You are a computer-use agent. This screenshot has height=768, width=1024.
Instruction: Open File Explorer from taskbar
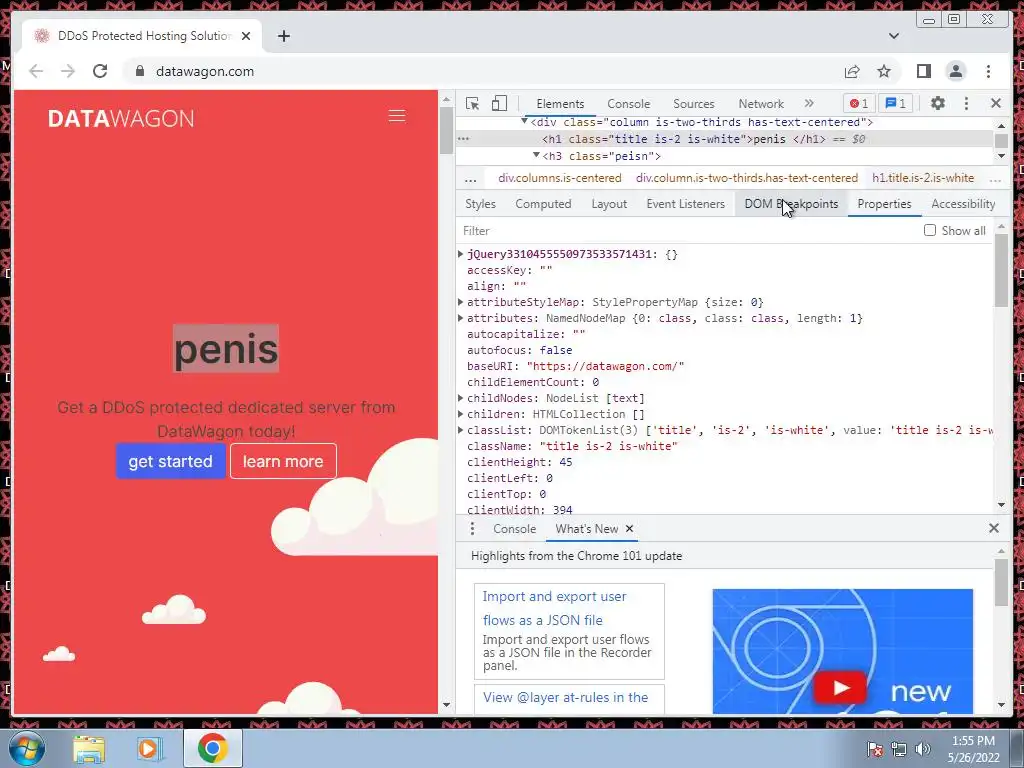89,748
